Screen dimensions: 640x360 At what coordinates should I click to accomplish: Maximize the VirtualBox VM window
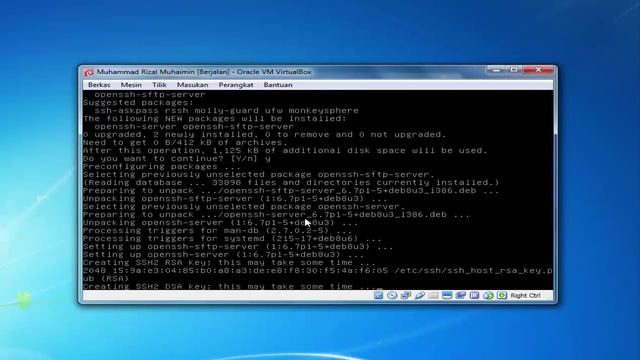[514, 70]
